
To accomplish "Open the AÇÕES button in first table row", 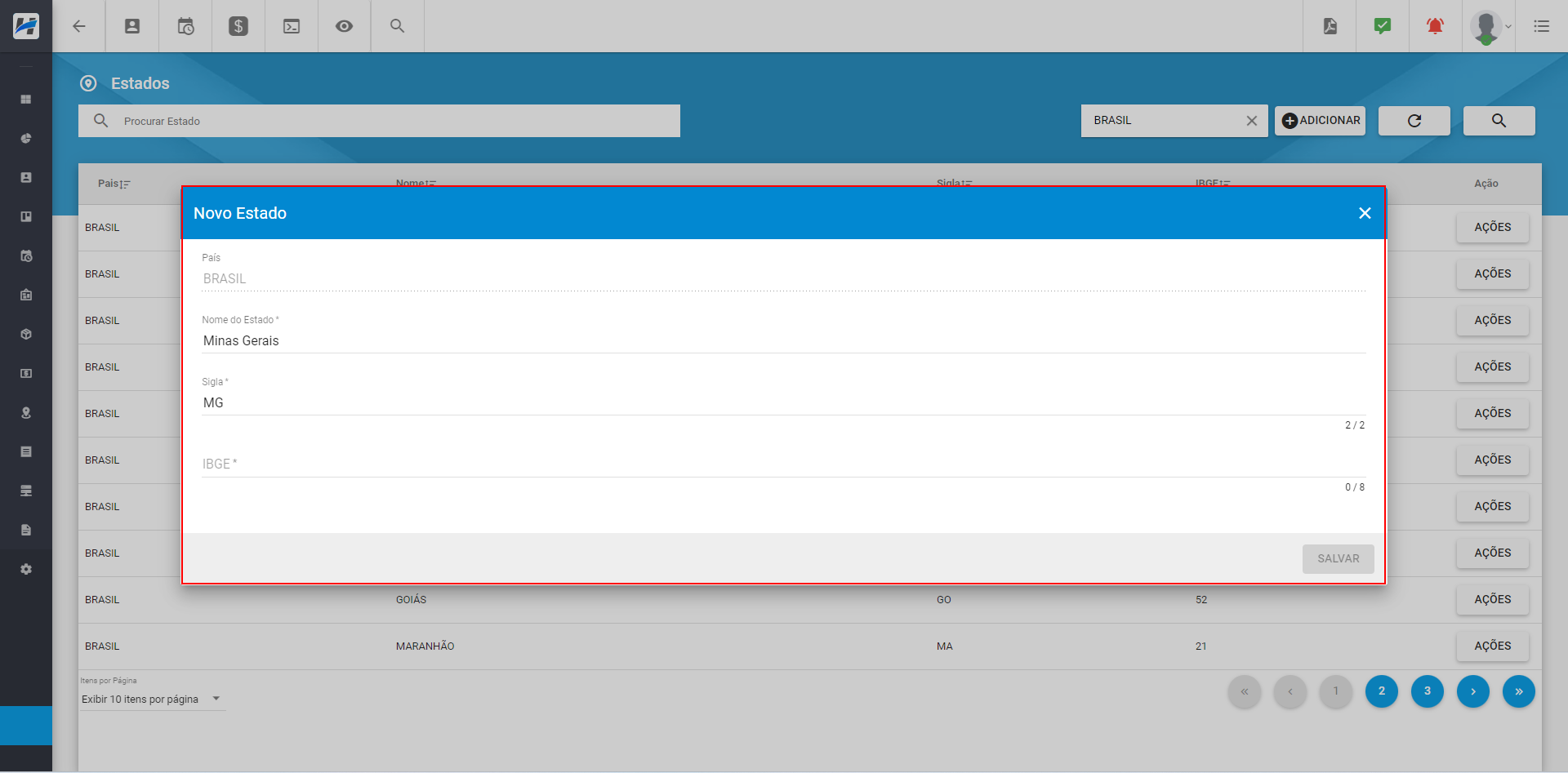I will pos(1493,227).
